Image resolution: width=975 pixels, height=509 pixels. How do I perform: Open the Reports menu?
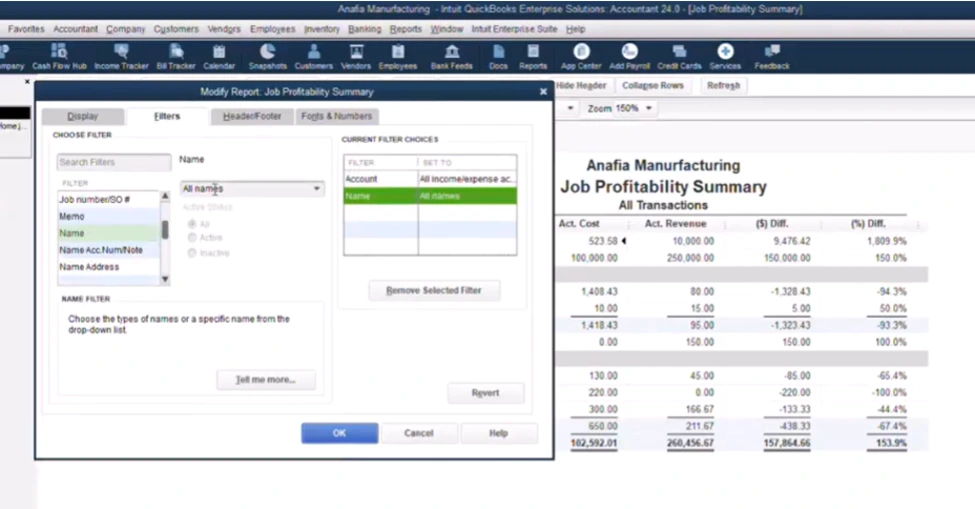(405, 29)
